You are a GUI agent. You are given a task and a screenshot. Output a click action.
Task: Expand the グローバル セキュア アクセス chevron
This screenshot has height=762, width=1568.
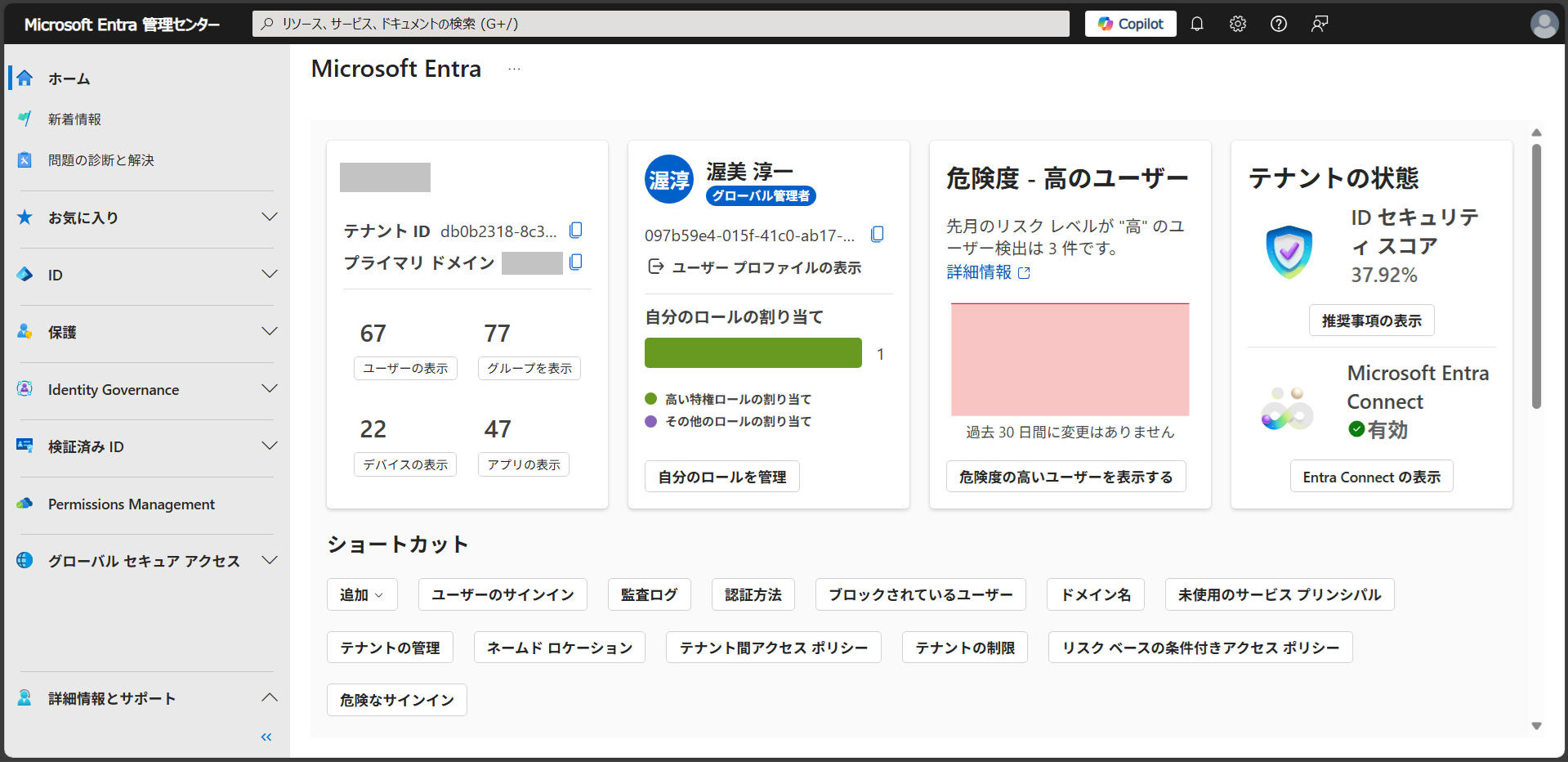(270, 560)
